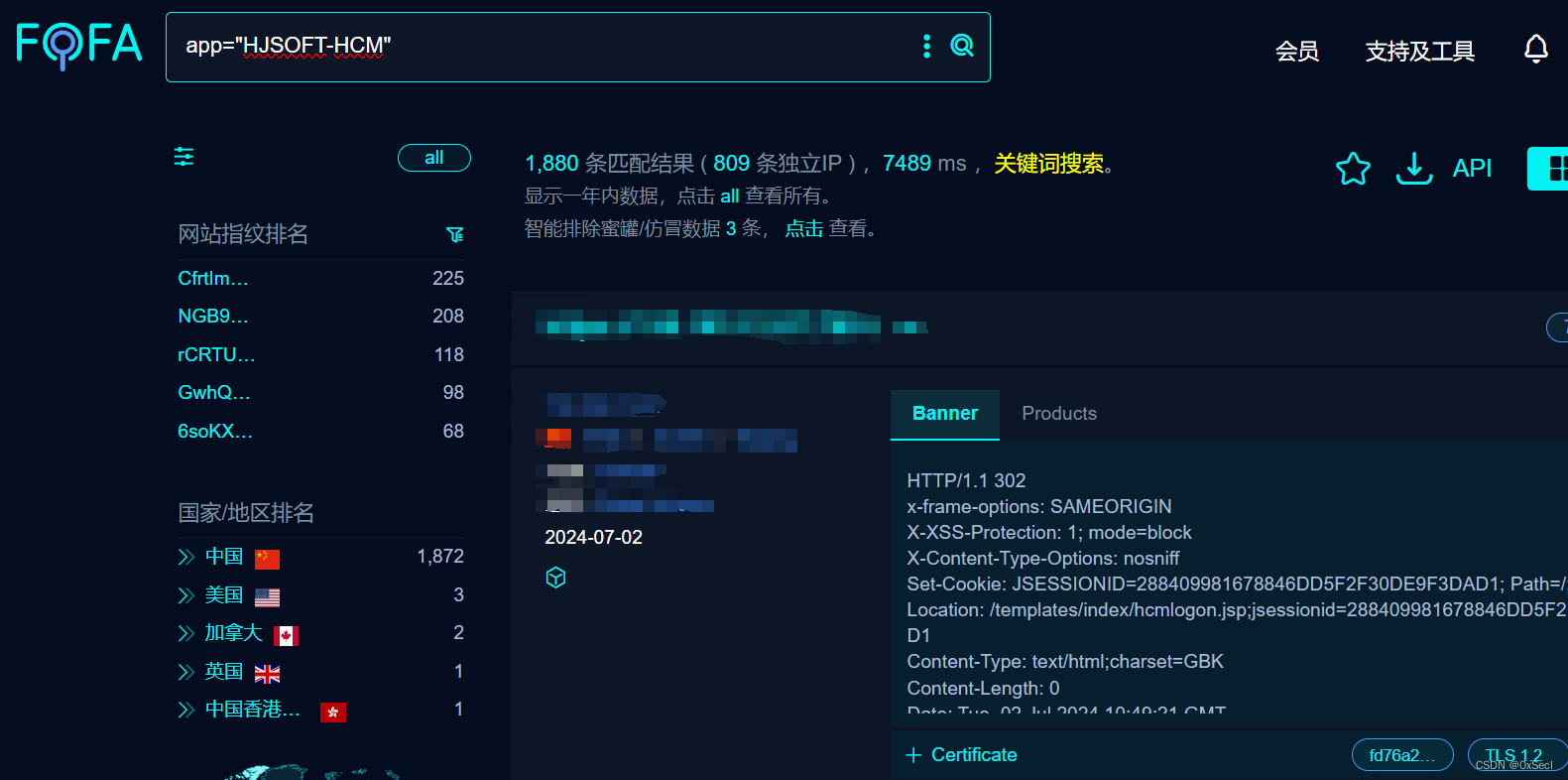Open the 会员 menu
The image size is (1568, 780).
(1297, 51)
